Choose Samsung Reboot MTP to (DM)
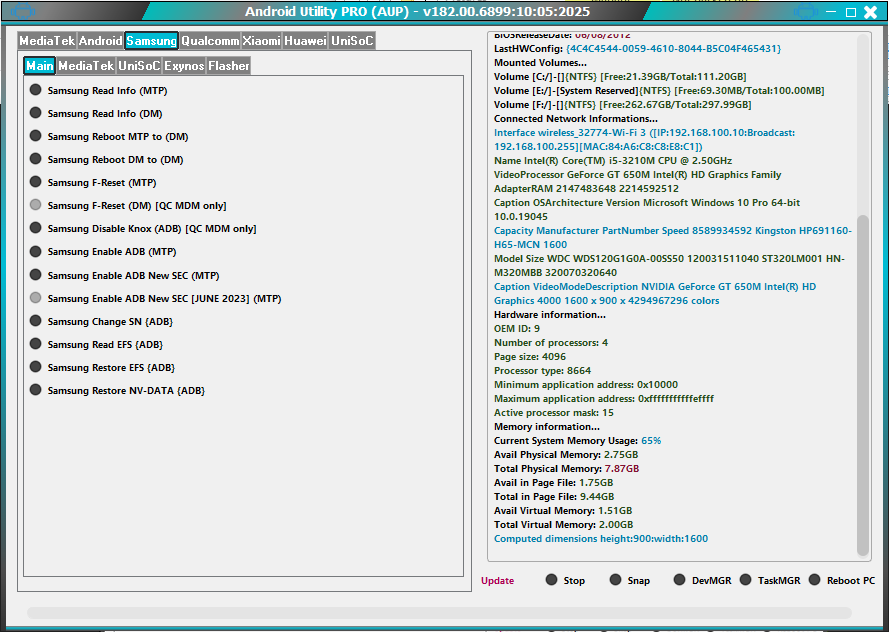The width and height of the screenshot is (889, 632). (x=36, y=136)
